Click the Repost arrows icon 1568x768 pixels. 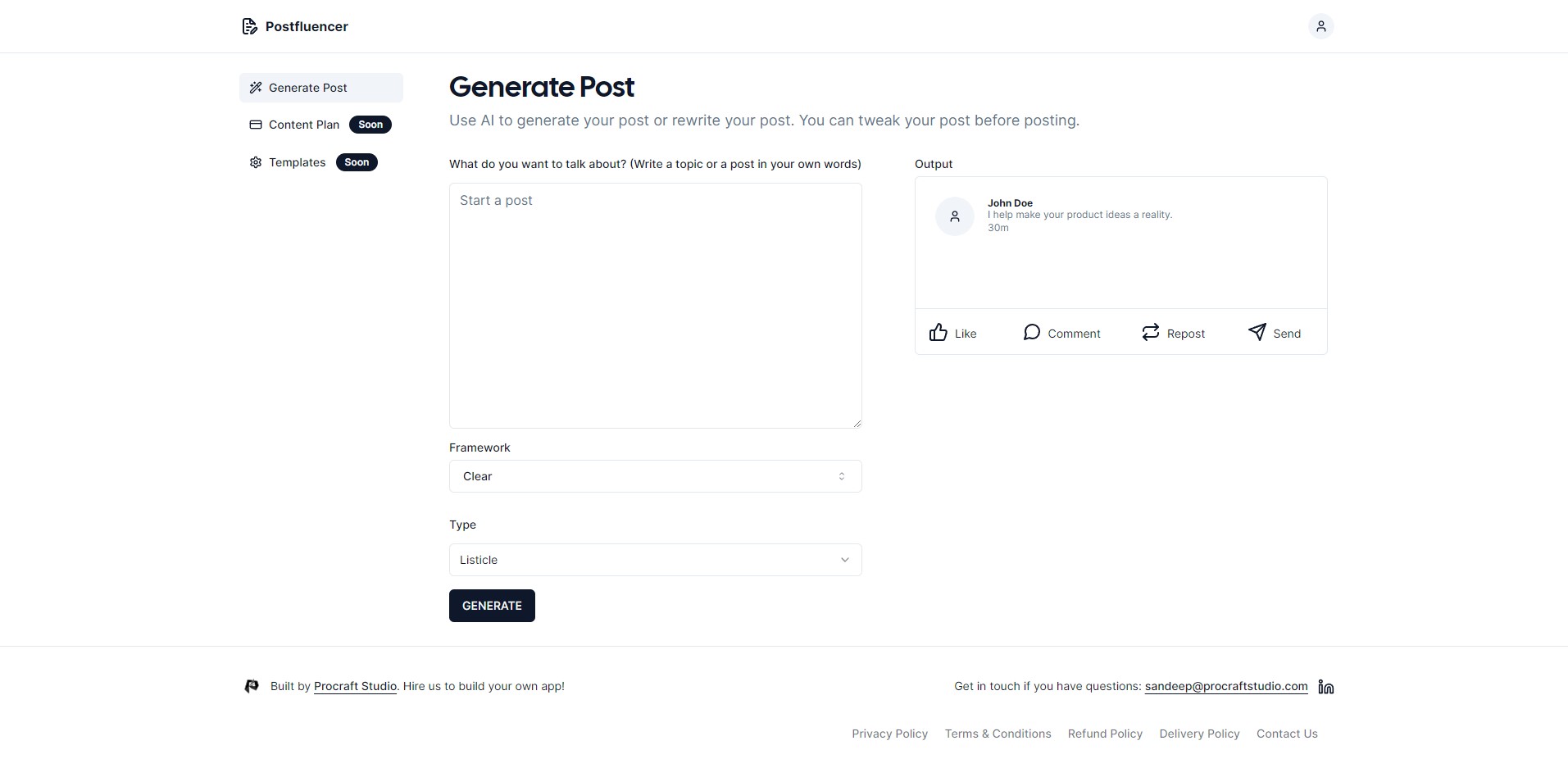point(1151,332)
